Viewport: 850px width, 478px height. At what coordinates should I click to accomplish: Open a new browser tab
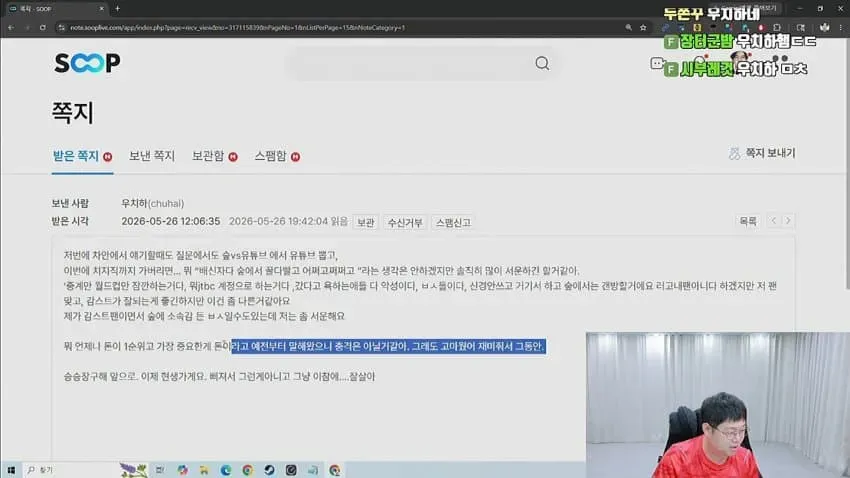(x=118, y=9)
